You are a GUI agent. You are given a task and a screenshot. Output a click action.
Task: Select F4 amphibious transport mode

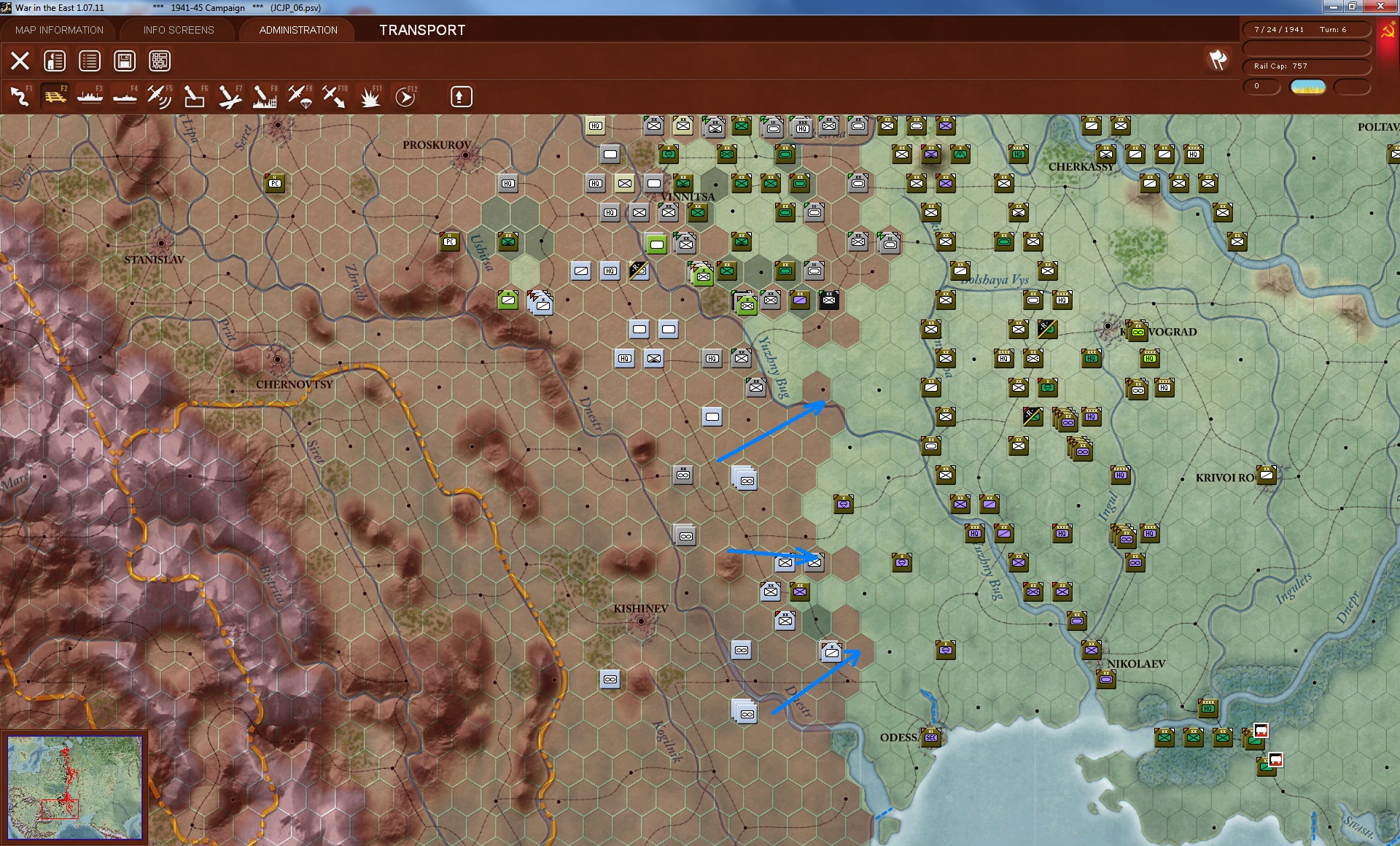click(125, 96)
